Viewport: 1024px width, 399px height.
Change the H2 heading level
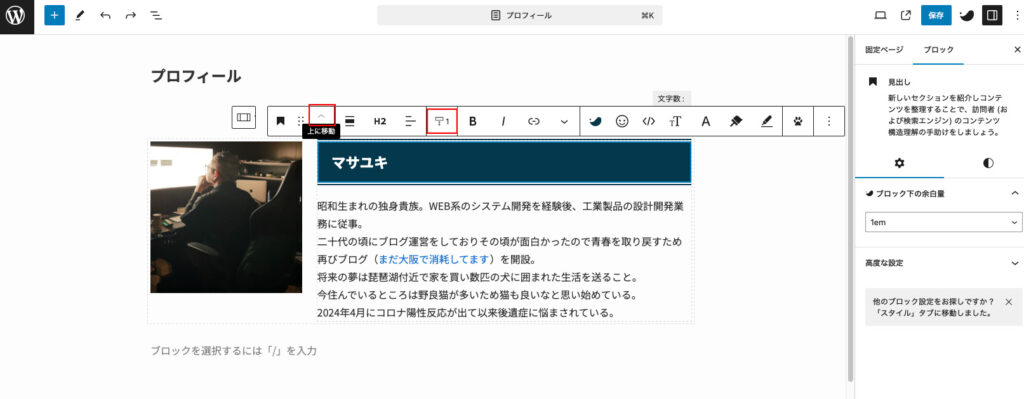tap(380, 121)
